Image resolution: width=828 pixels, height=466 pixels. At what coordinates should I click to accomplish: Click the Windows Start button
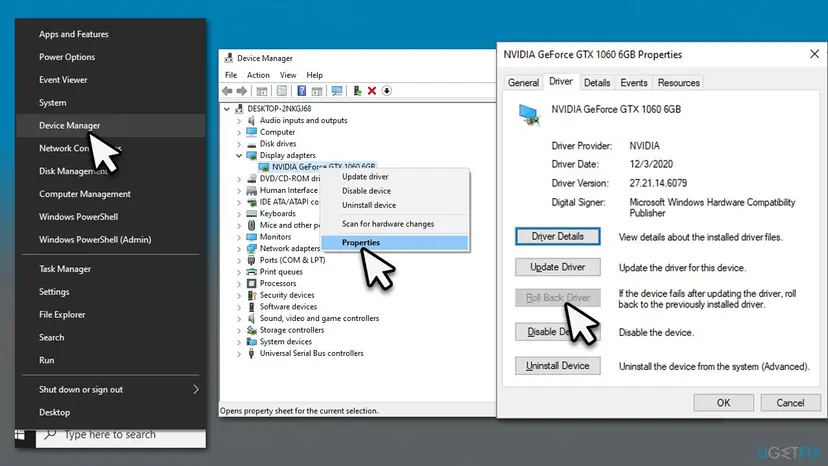20,435
